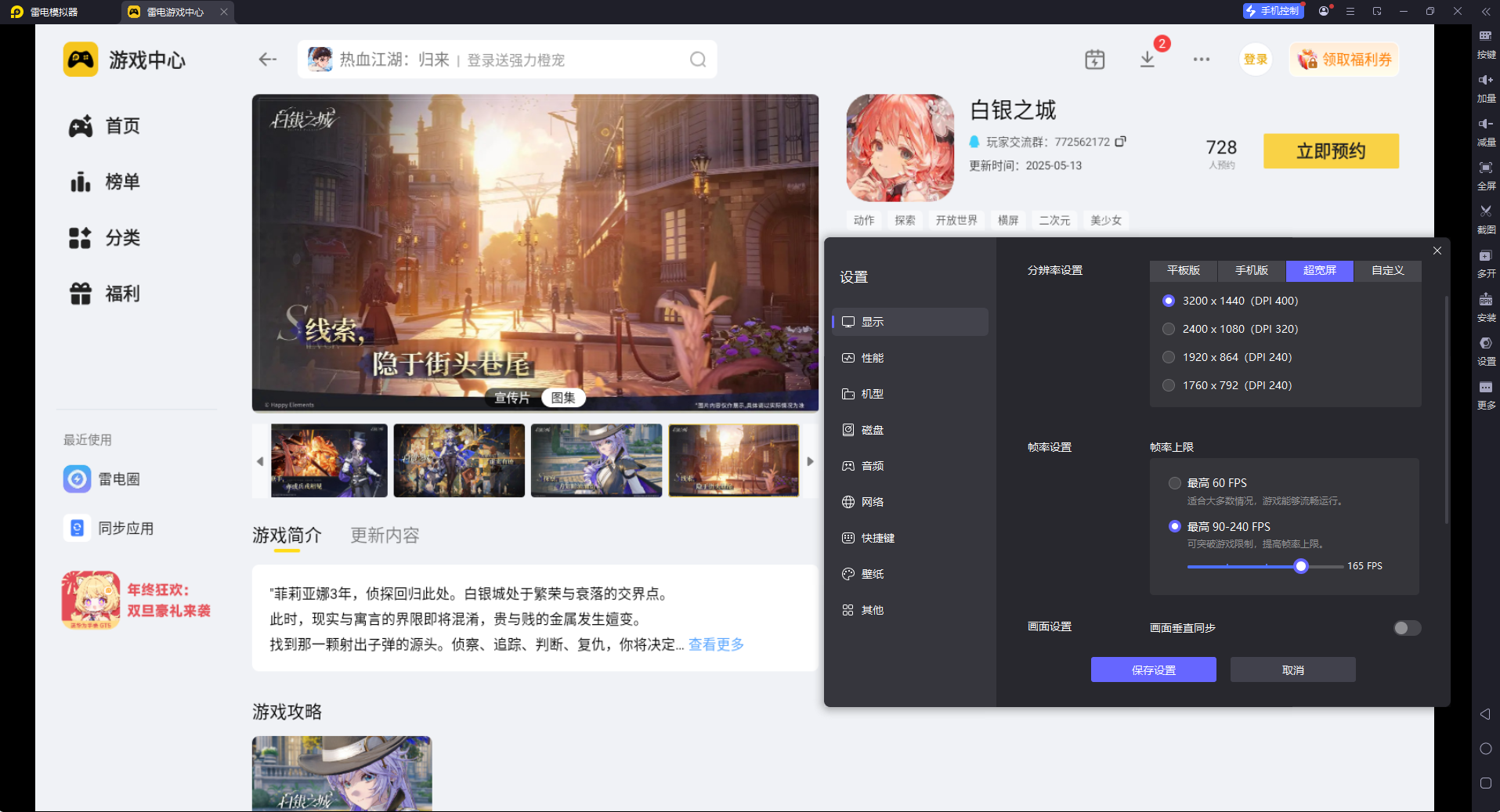Open the downloads icon with badge 2
This screenshot has height=812, width=1500.
tap(1148, 60)
